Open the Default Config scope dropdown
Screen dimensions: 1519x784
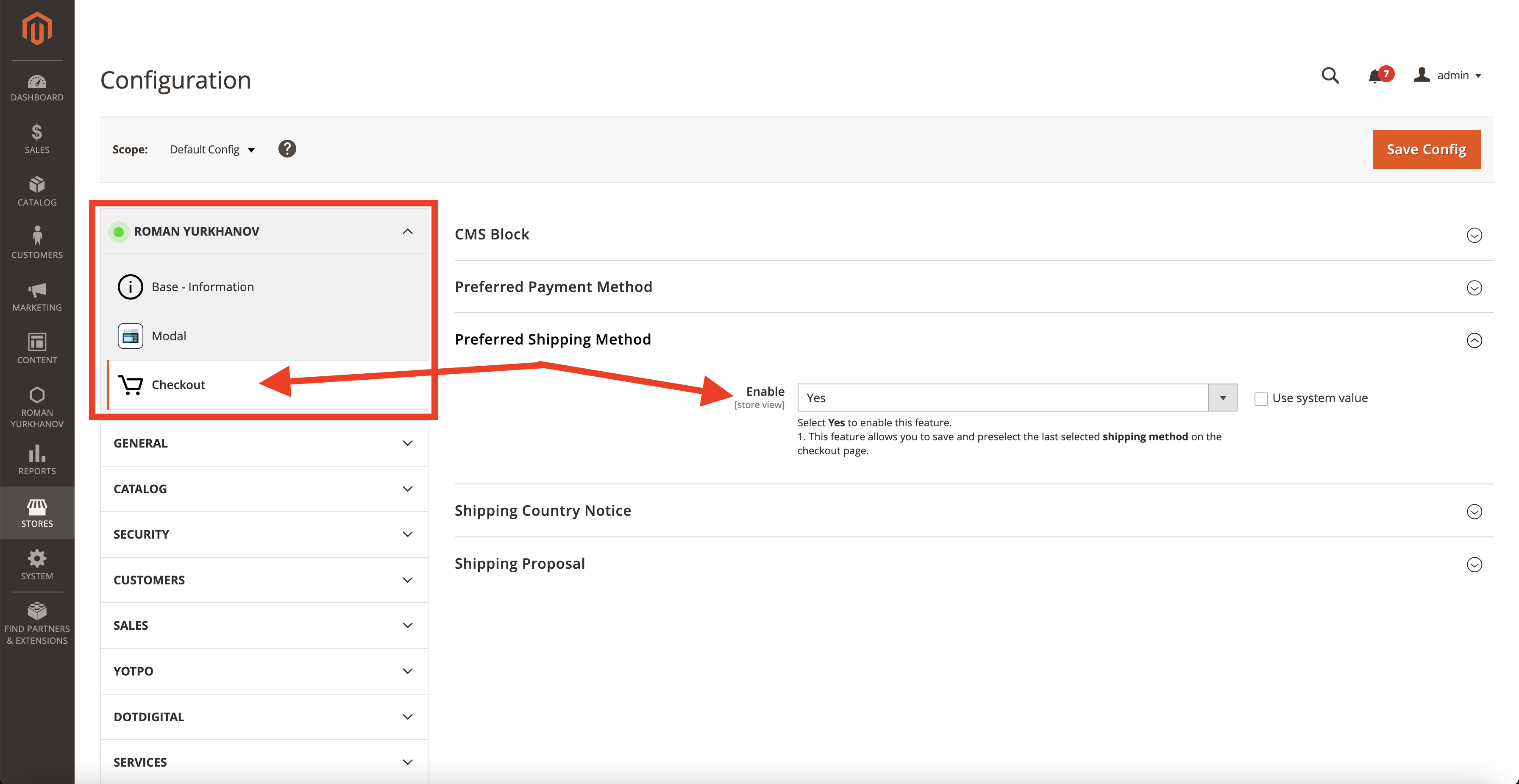click(x=212, y=150)
